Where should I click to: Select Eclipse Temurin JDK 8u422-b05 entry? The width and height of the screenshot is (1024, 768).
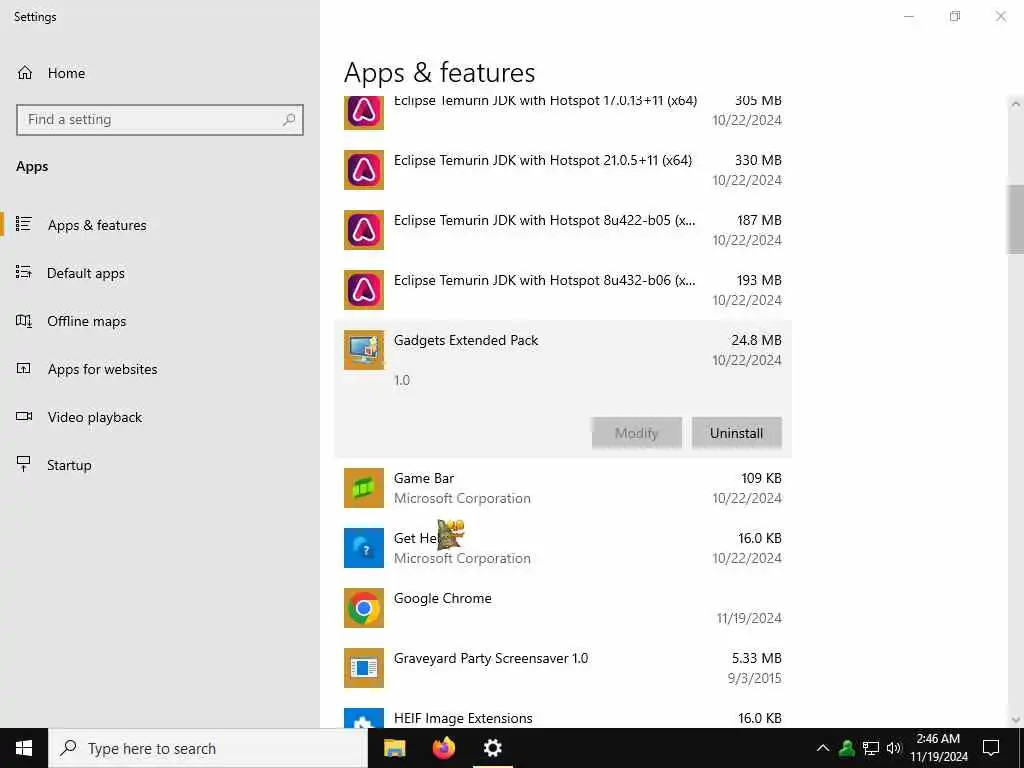click(563, 230)
